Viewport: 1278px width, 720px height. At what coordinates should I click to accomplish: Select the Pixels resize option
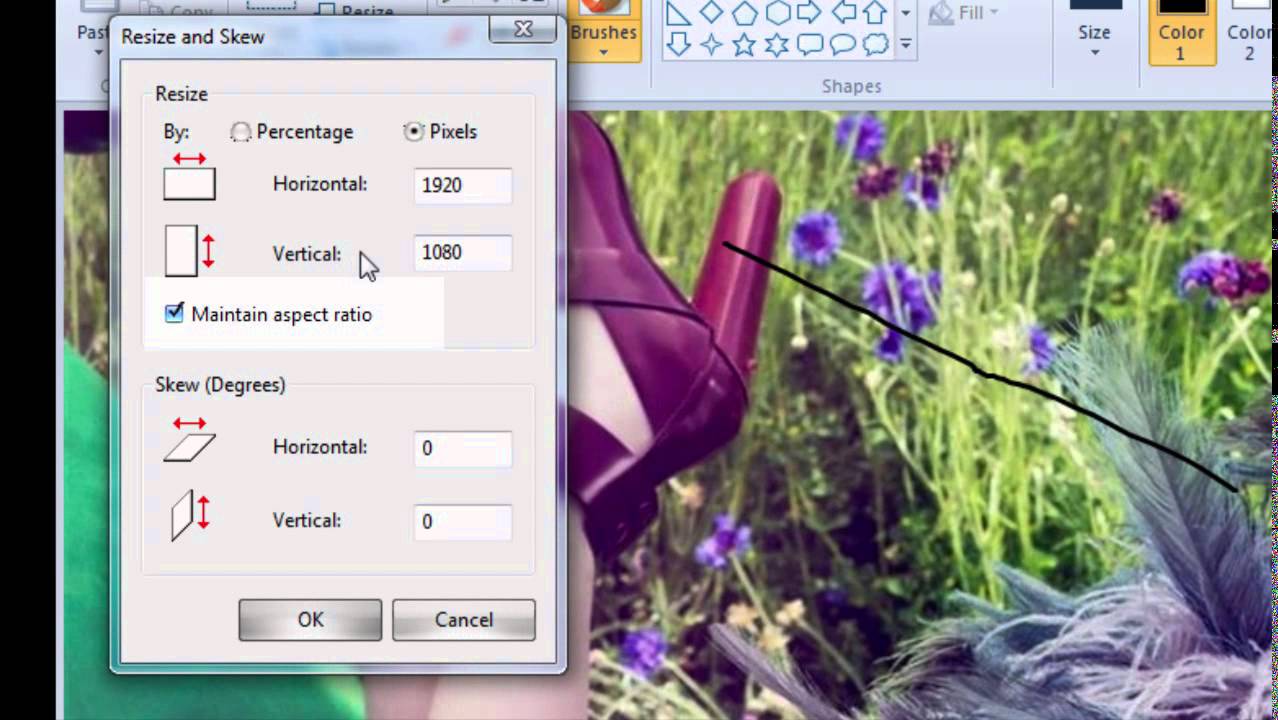(413, 131)
